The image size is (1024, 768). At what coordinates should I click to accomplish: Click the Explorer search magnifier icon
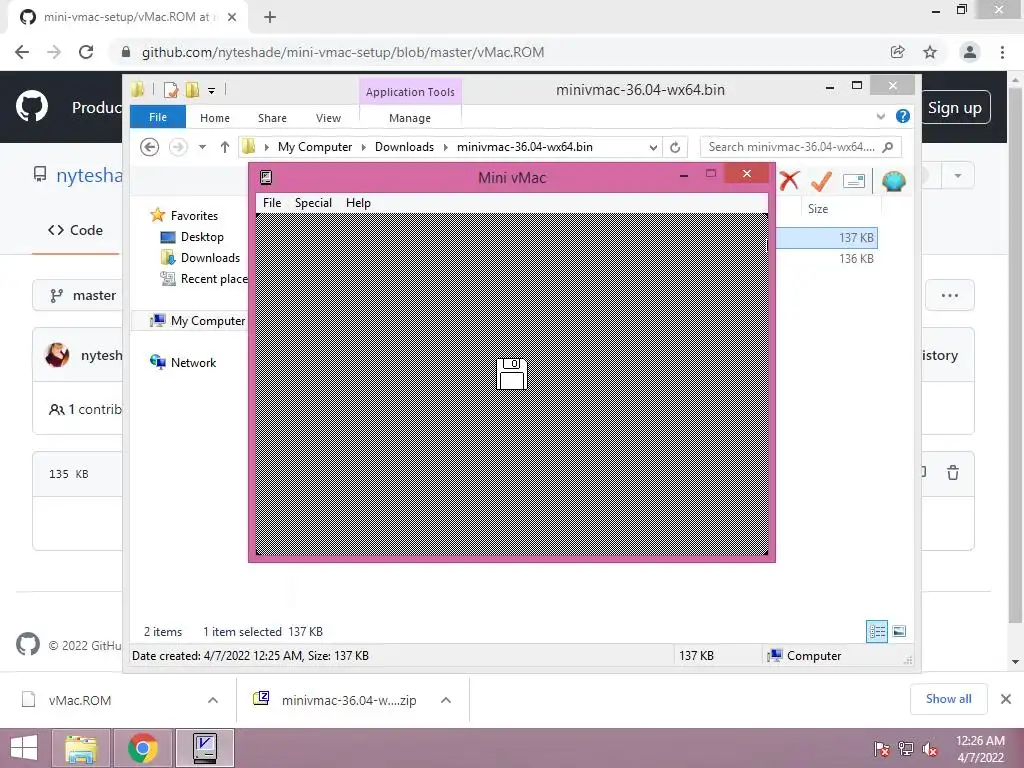point(888,147)
